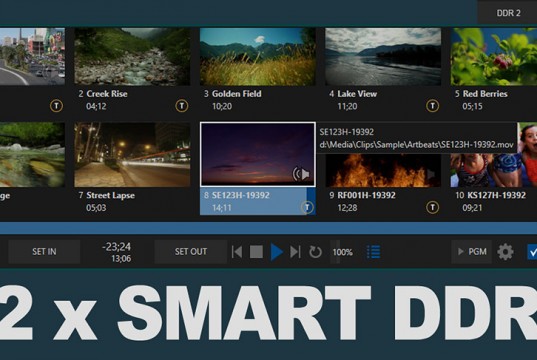Toggle the blue checkbox beside gear
The width and height of the screenshot is (537, 360).
point(532,252)
